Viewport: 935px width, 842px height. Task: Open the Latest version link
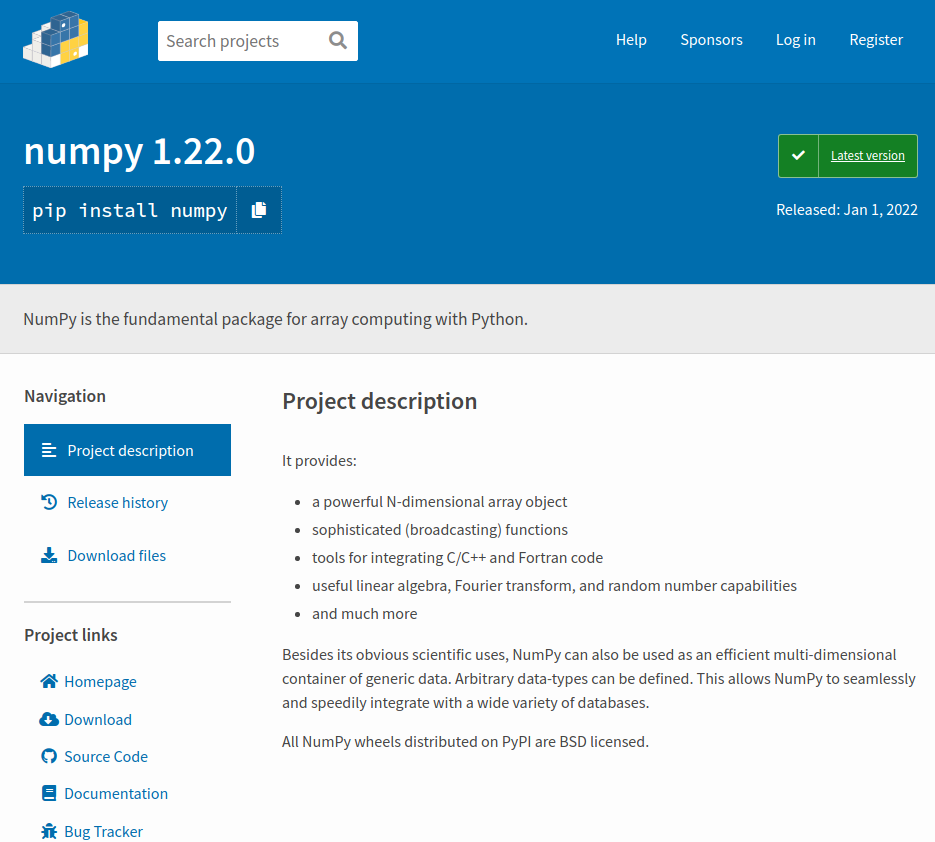866,155
